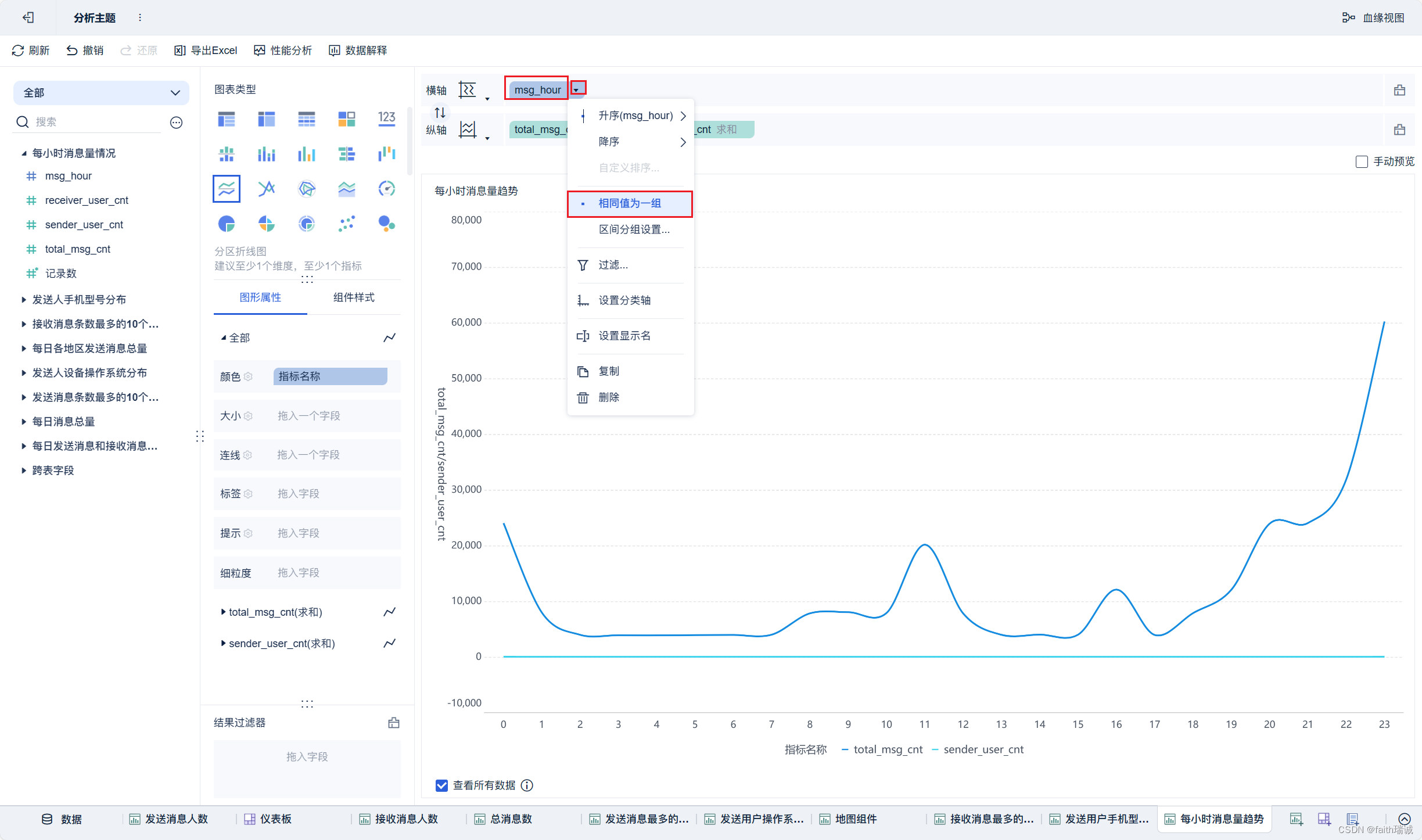Screen dimensions: 1422x840
Task: Switch to the 组件样式 tab
Action: point(354,297)
